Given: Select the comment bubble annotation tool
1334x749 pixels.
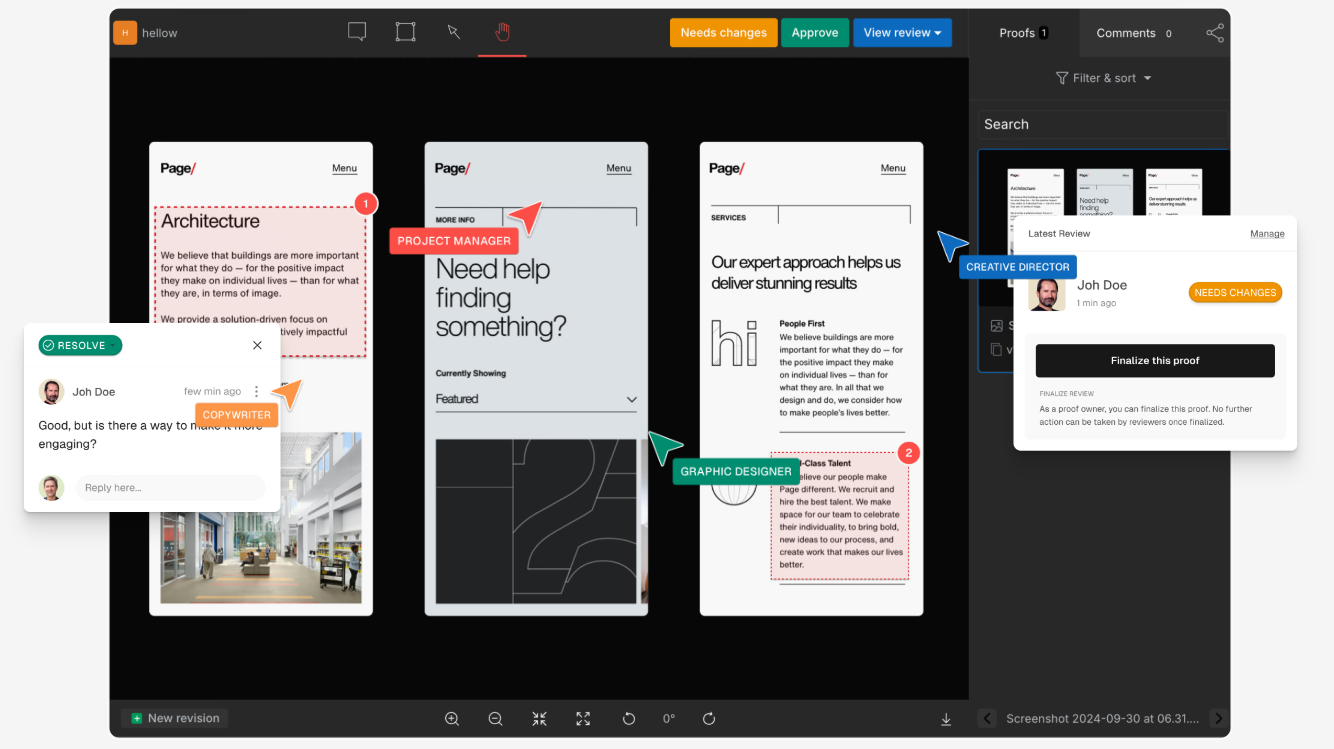Looking at the screenshot, I should coord(357,32).
